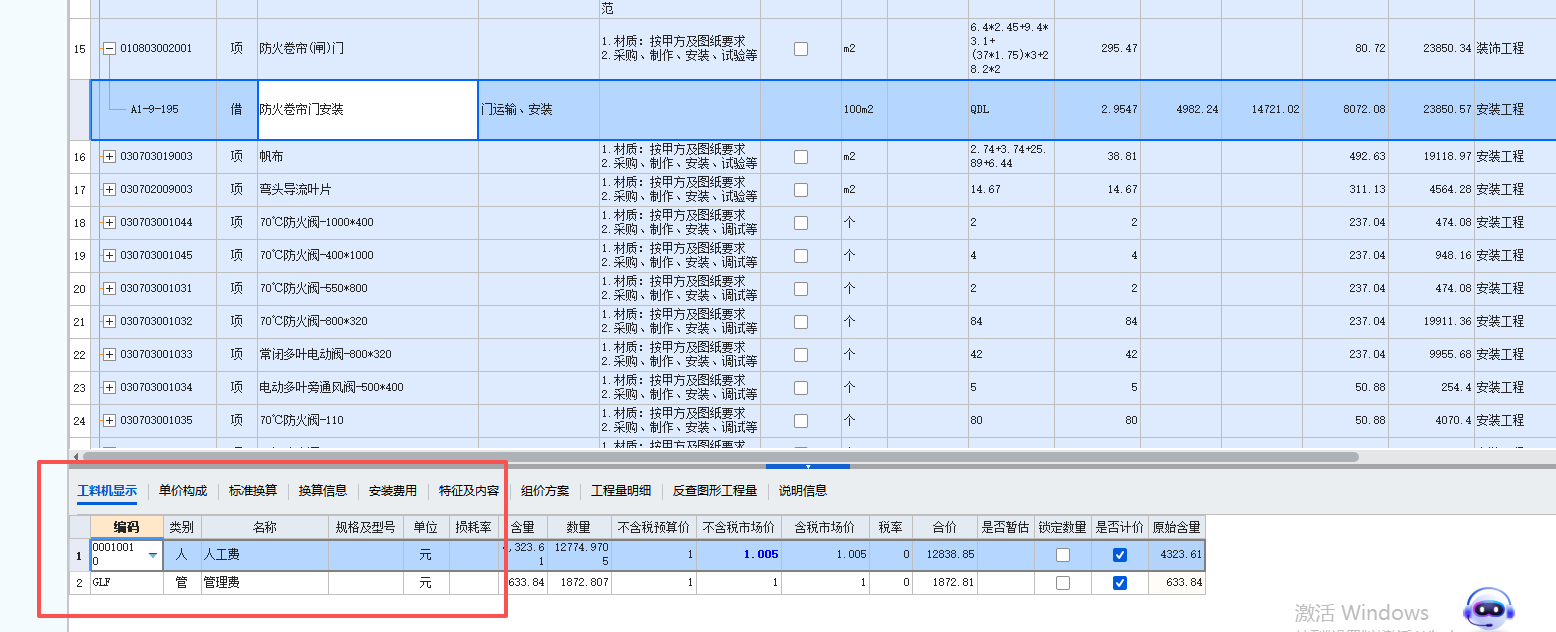The image size is (1556, 632).
Task: Check the 暂估 checkbox for 弯头导流叶片 row
Action: pos(800,189)
